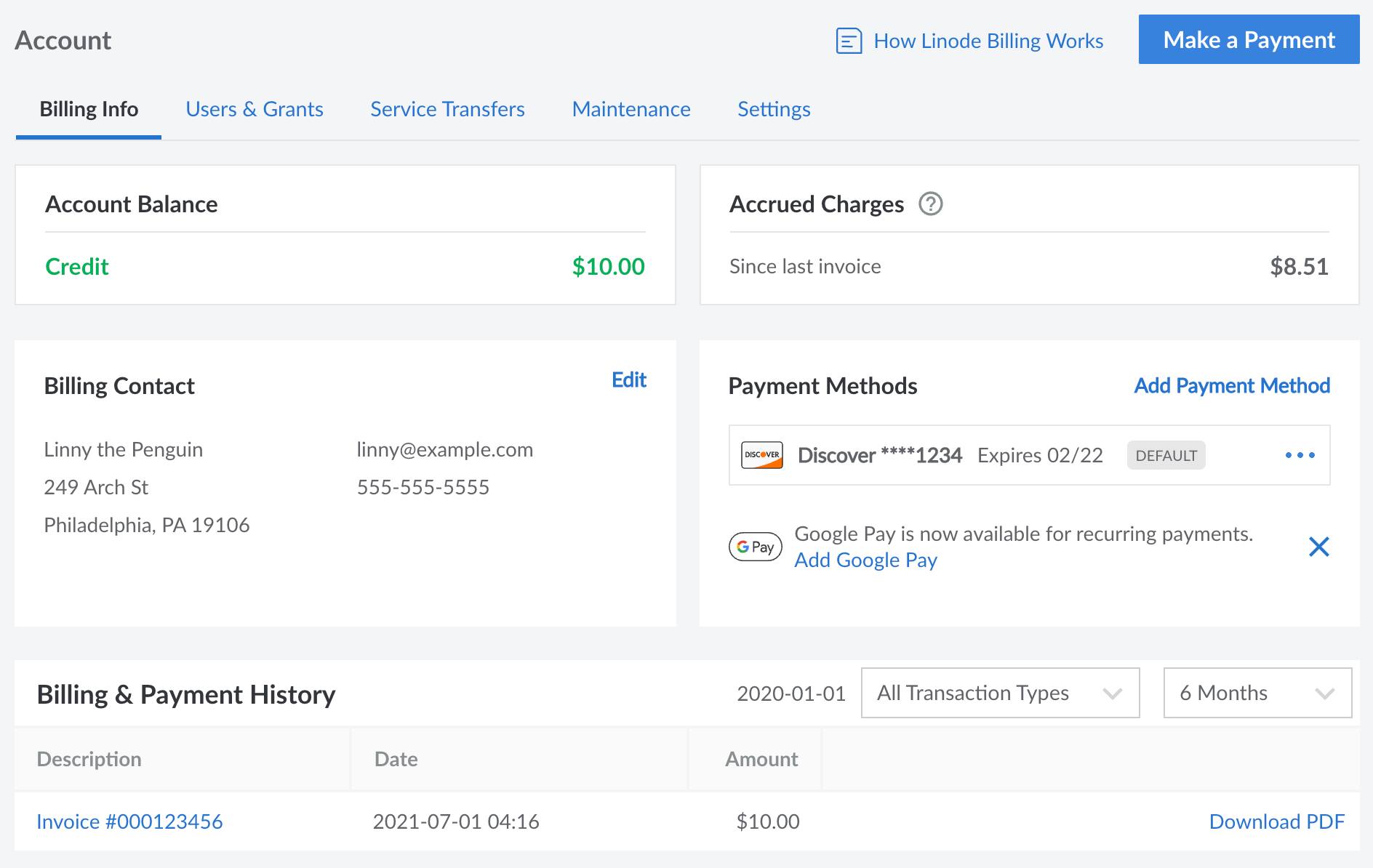
Task: Click the 2020-01-01 date field
Action: tap(790, 693)
